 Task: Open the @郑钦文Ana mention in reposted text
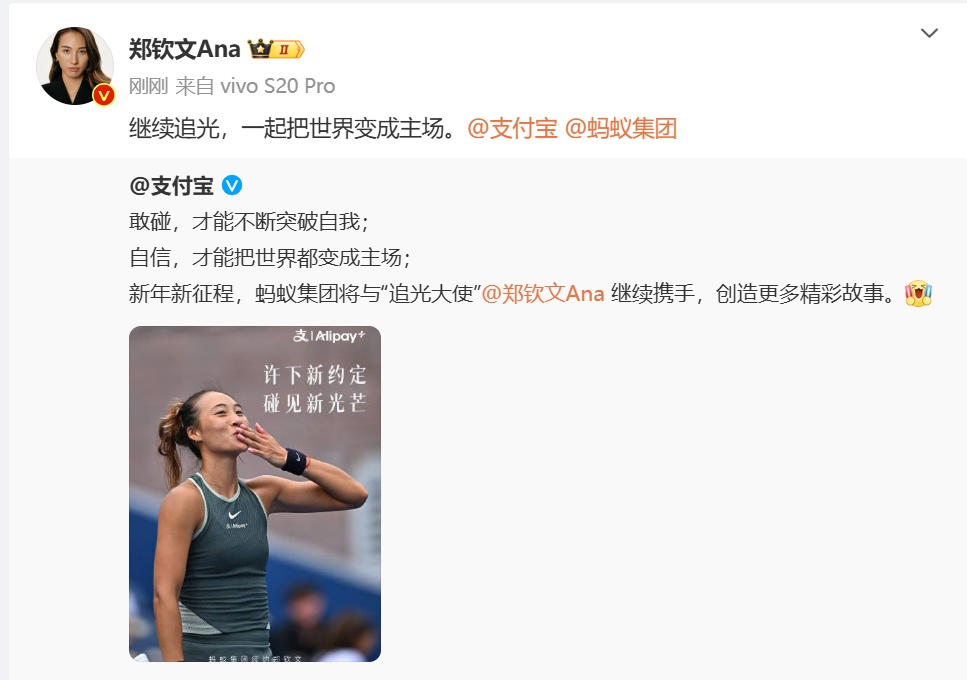542,293
